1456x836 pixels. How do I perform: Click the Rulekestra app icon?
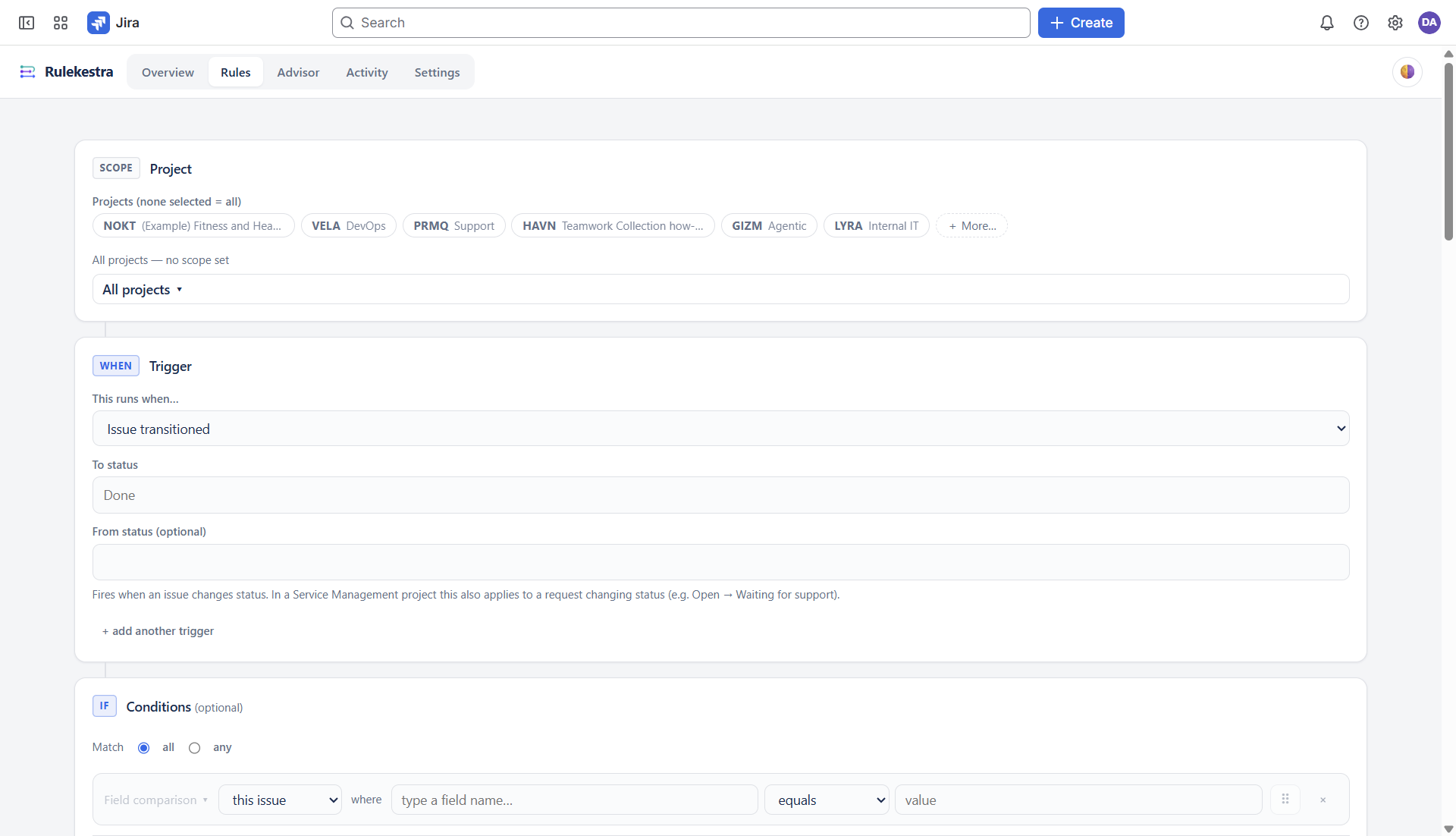(x=28, y=72)
